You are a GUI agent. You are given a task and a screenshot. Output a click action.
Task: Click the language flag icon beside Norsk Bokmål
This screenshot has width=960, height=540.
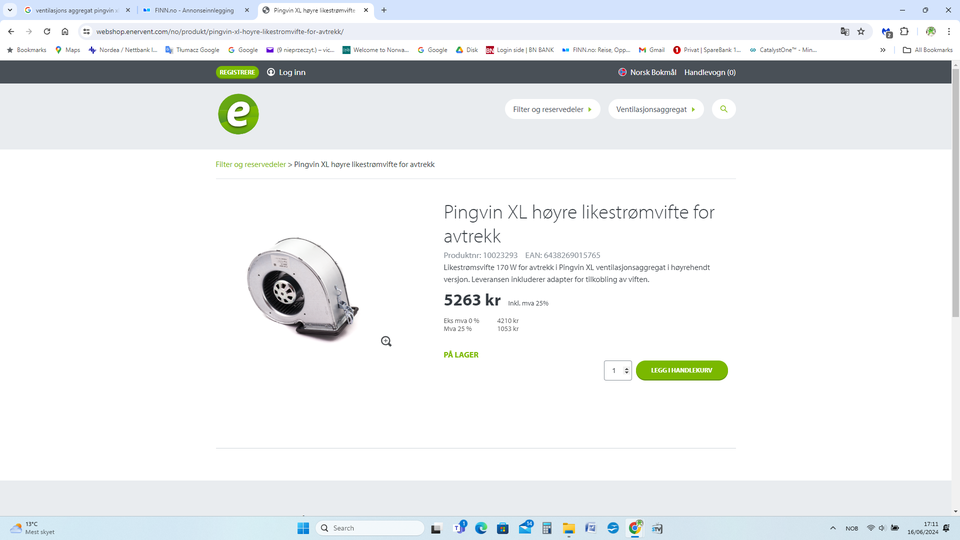tap(623, 72)
